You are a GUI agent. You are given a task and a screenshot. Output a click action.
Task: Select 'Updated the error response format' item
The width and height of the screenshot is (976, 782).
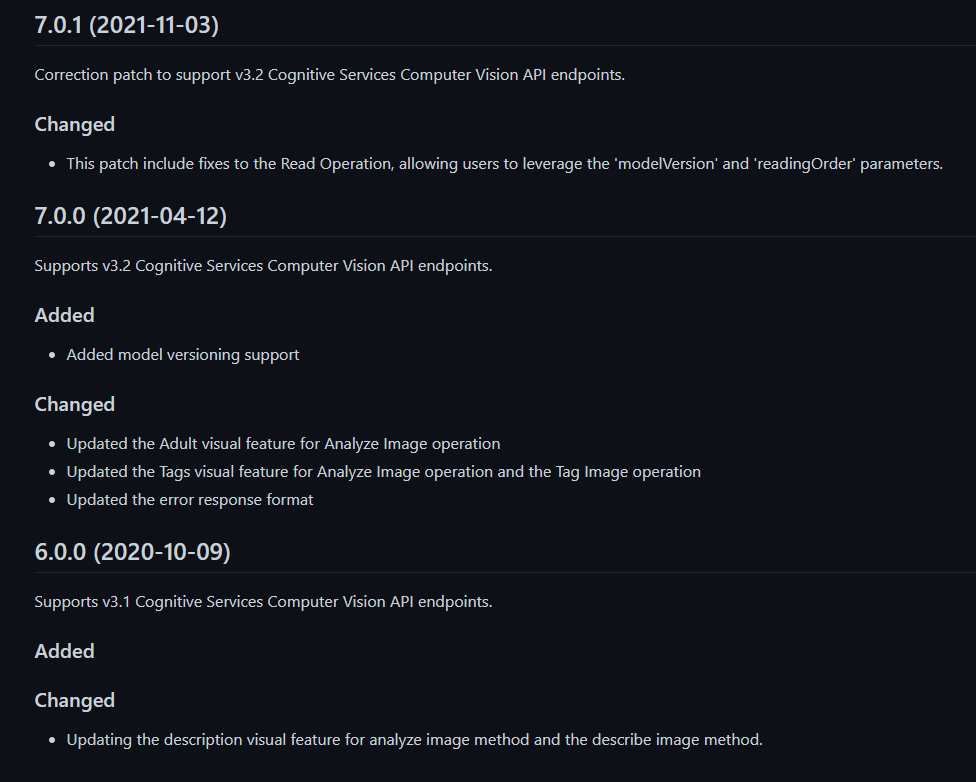click(x=190, y=500)
